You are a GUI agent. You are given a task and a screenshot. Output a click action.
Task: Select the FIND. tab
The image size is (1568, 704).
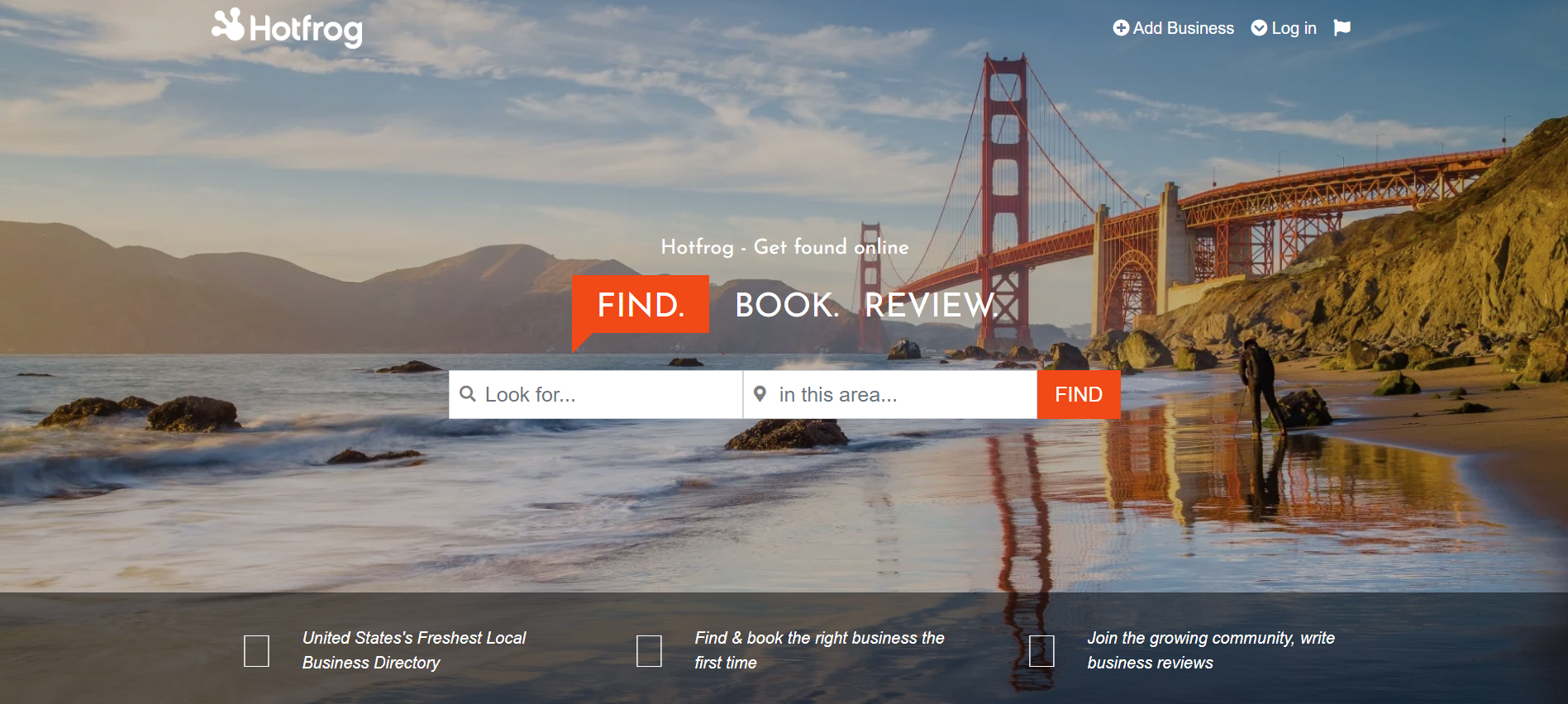pyautogui.click(x=641, y=305)
